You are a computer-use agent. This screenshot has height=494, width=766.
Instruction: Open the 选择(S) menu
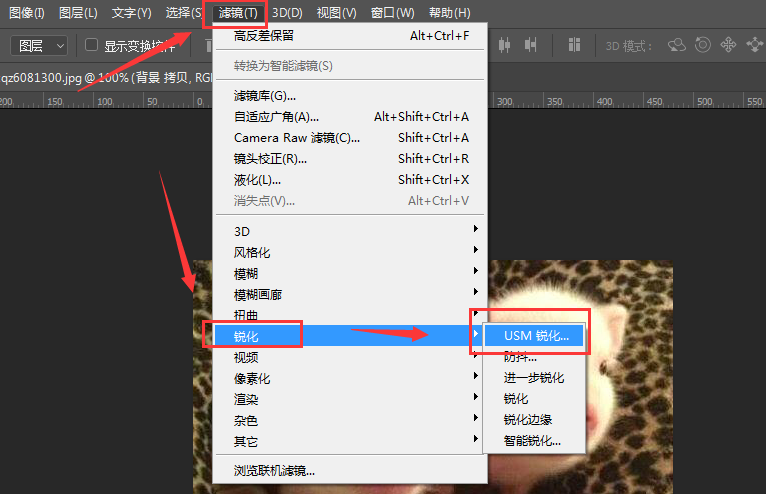click(184, 13)
